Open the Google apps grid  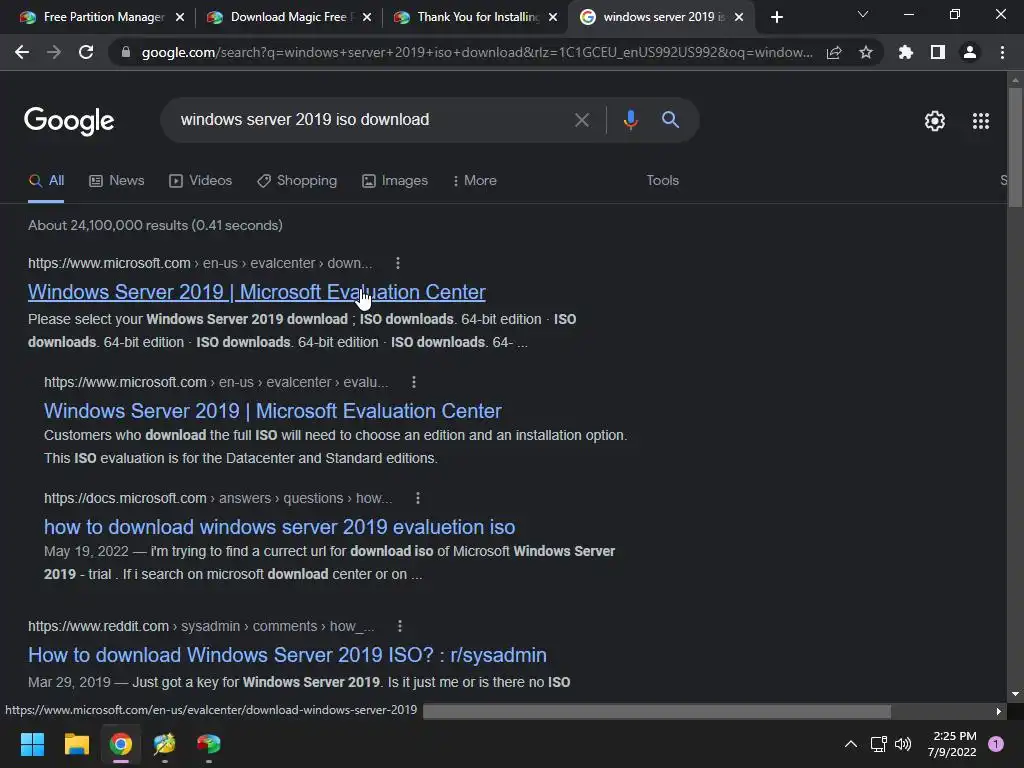point(981,121)
